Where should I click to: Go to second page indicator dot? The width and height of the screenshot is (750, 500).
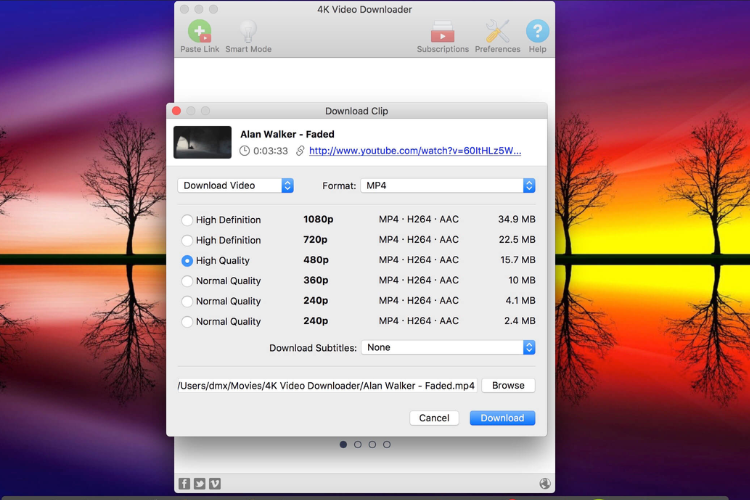[357, 444]
